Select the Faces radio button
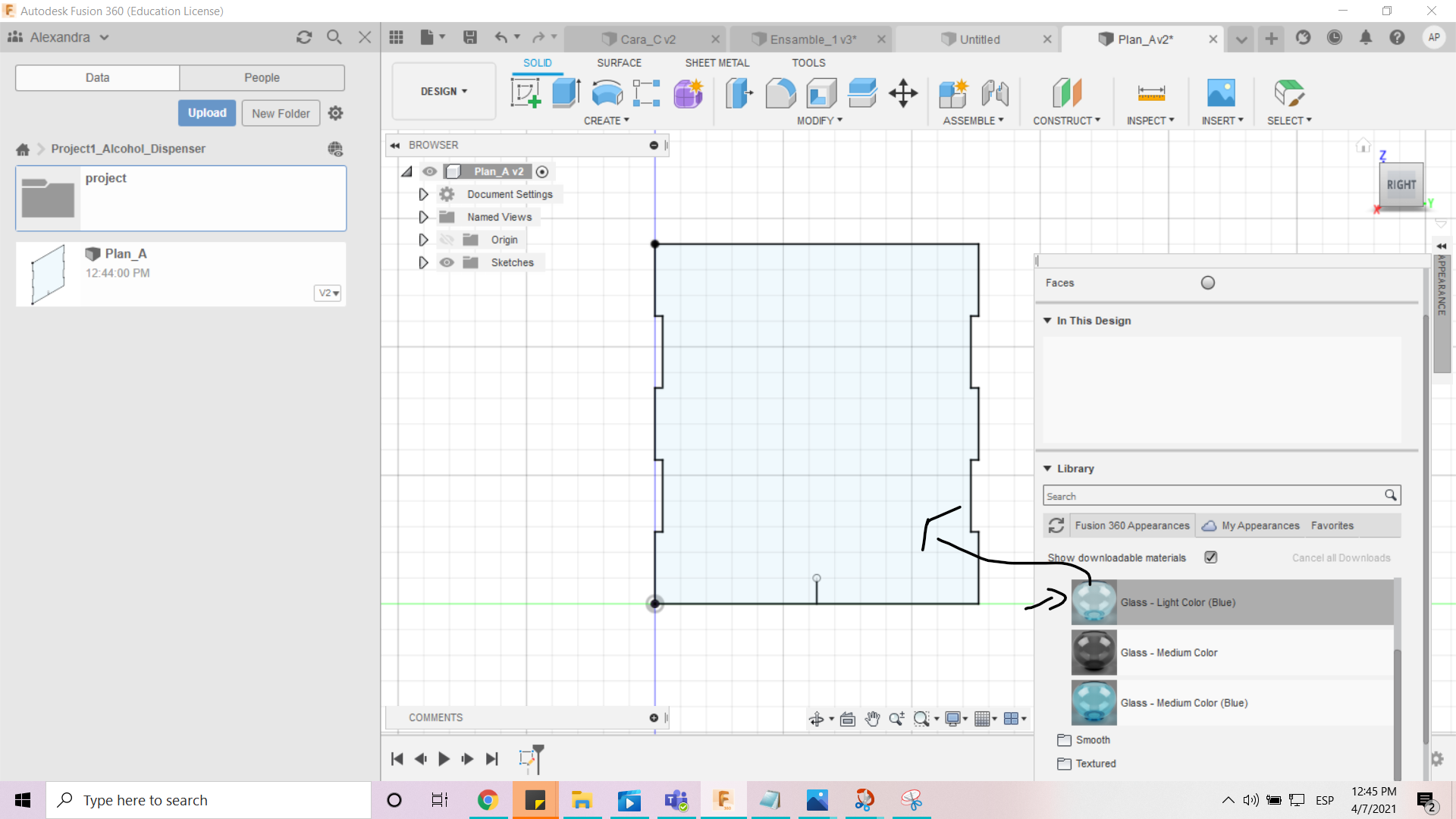This screenshot has height=819, width=1456. (x=1208, y=283)
